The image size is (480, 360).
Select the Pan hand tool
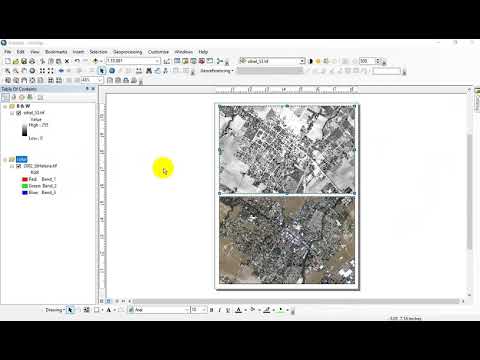24,71
